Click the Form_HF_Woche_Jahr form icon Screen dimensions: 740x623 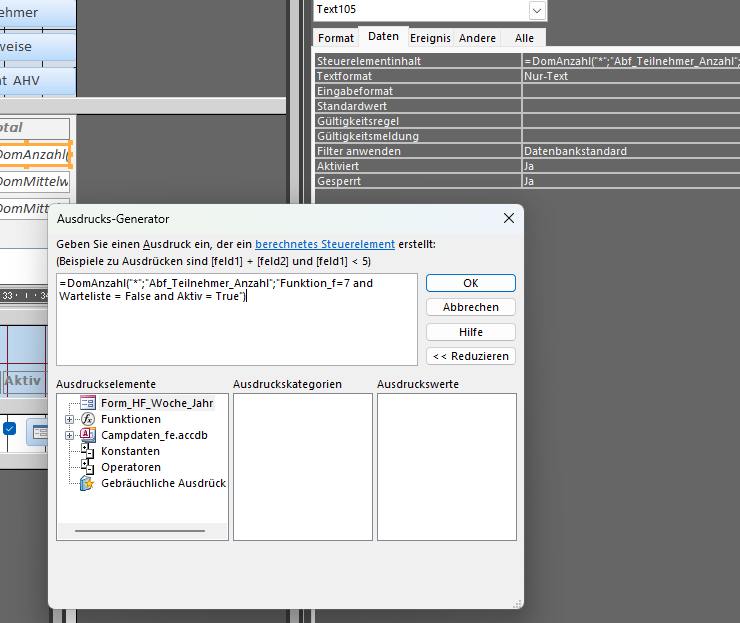(x=88, y=403)
